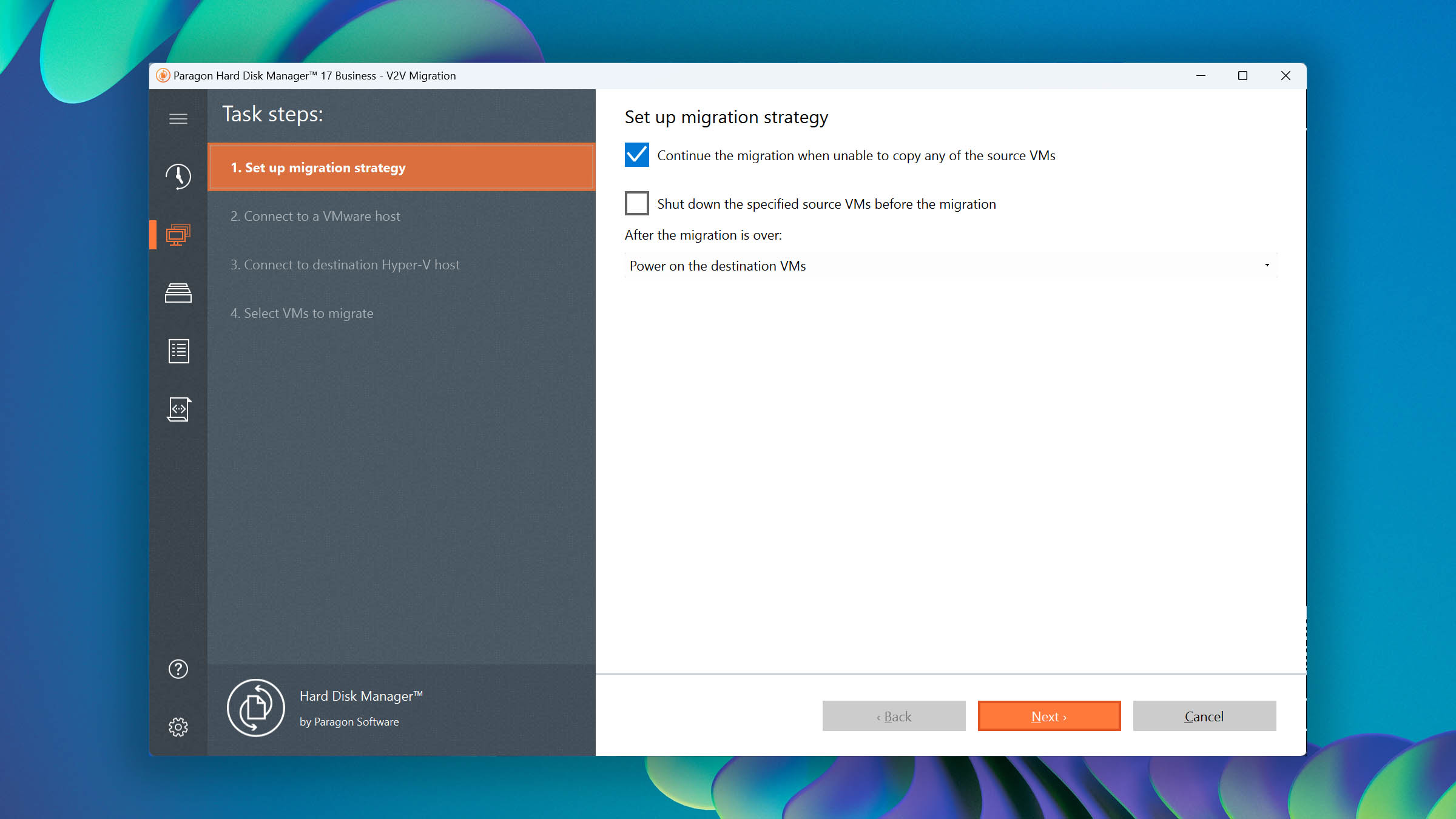Click the 'by Paragon Software' text
This screenshot has width=1456, height=819.
349,722
